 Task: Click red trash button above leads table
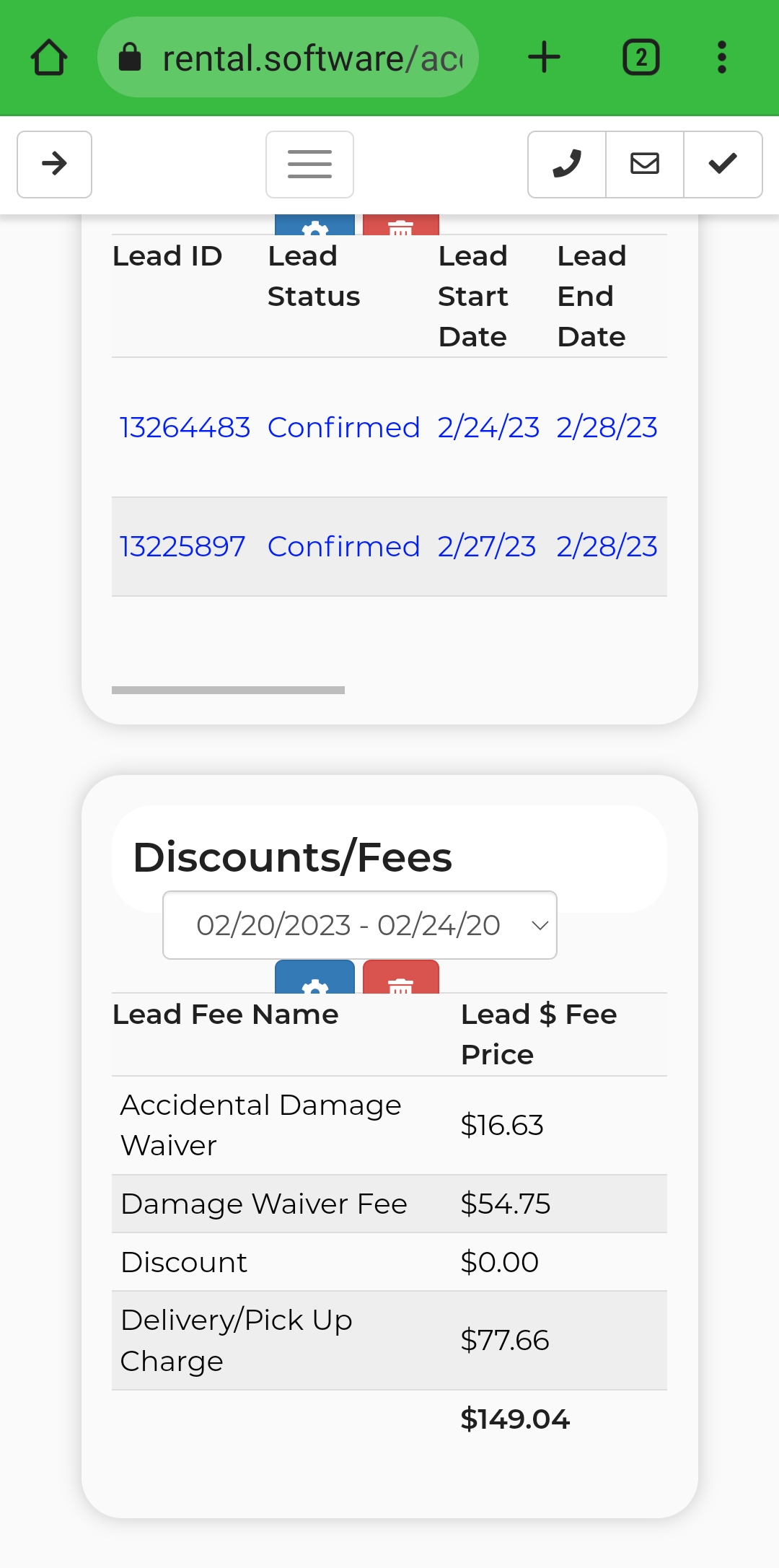tap(401, 225)
